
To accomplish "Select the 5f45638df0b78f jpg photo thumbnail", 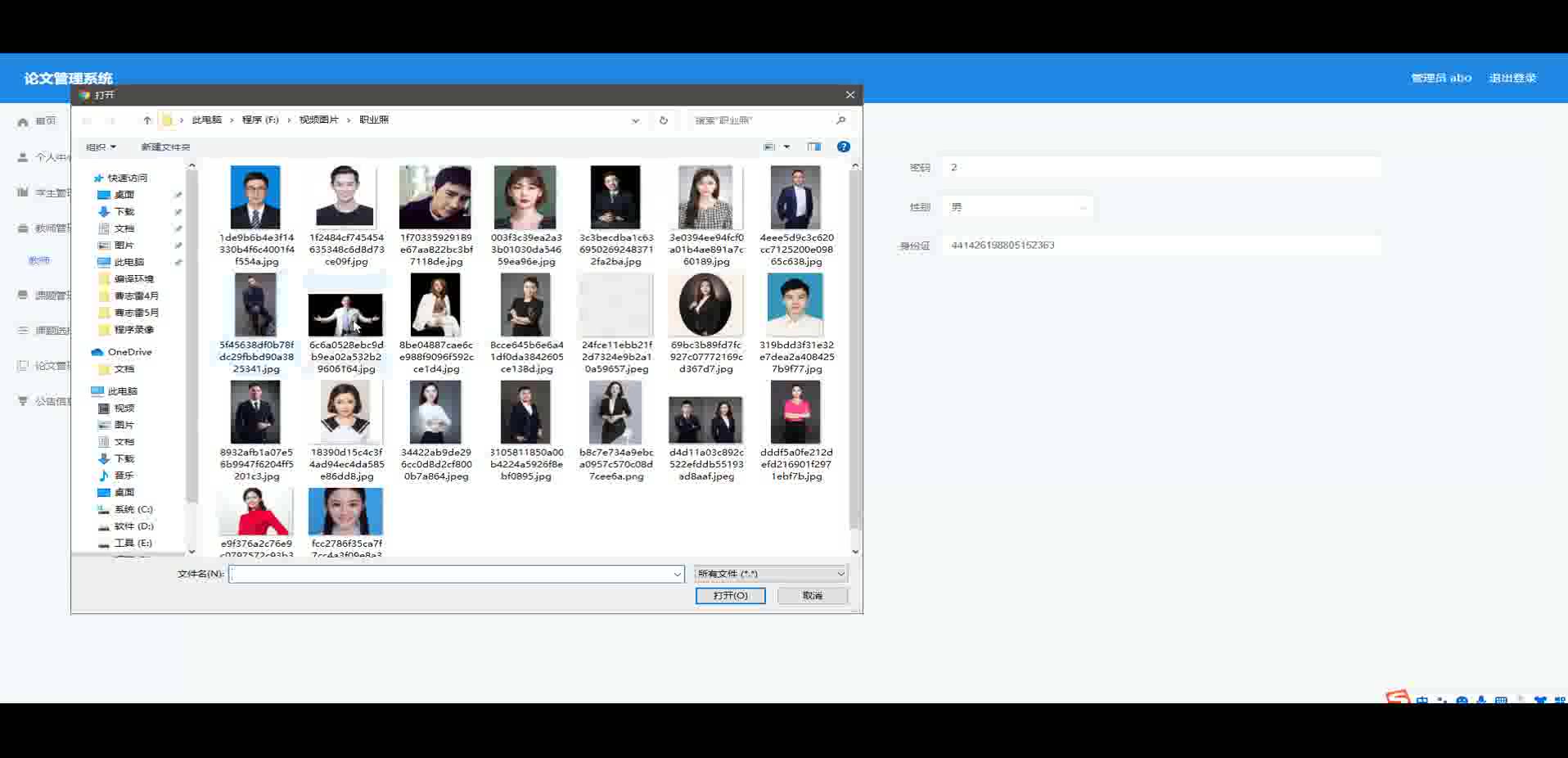I will coord(255,305).
